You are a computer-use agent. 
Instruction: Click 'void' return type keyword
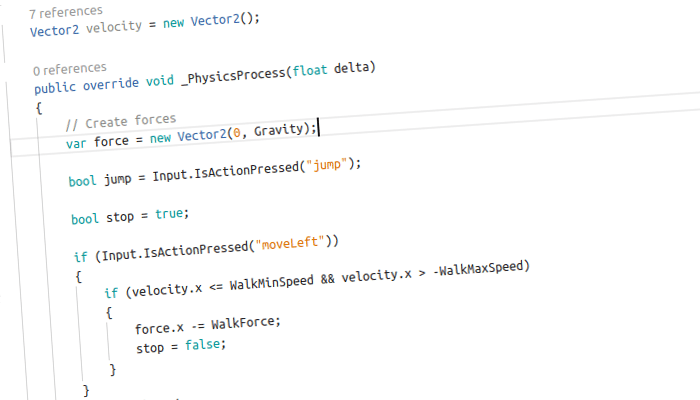click(x=160, y=81)
